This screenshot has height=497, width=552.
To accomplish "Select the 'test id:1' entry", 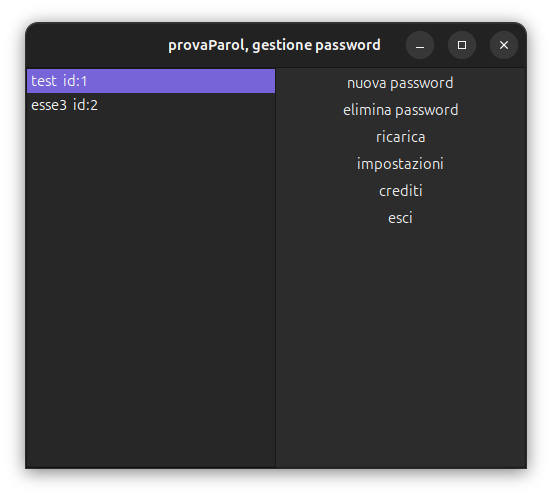I will (151, 81).
